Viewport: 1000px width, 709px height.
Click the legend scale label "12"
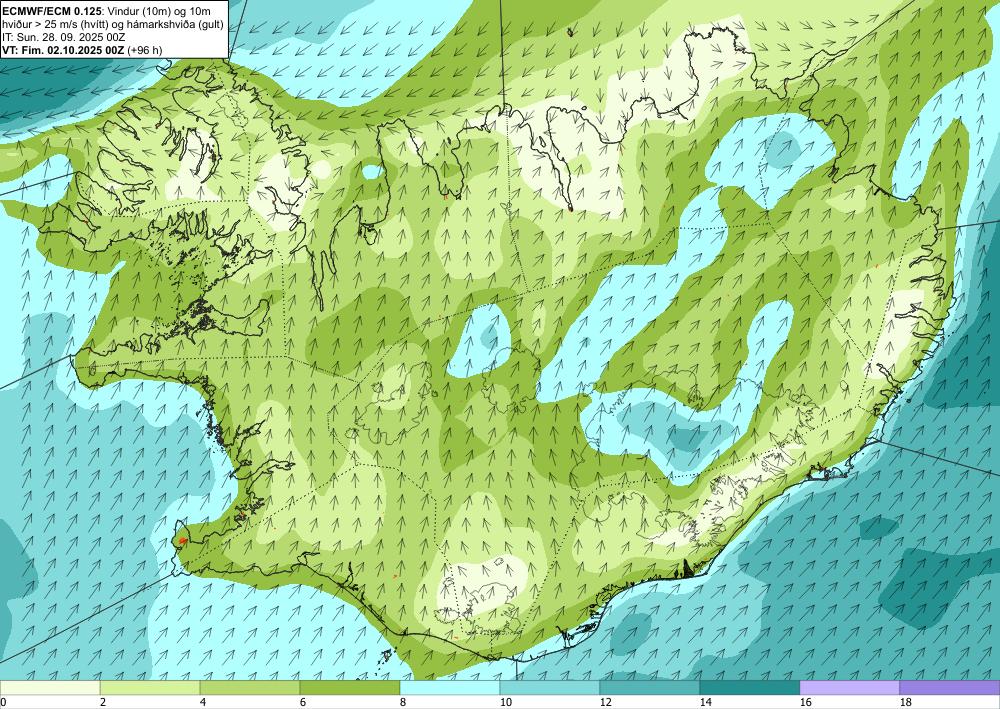tap(606, 703)
